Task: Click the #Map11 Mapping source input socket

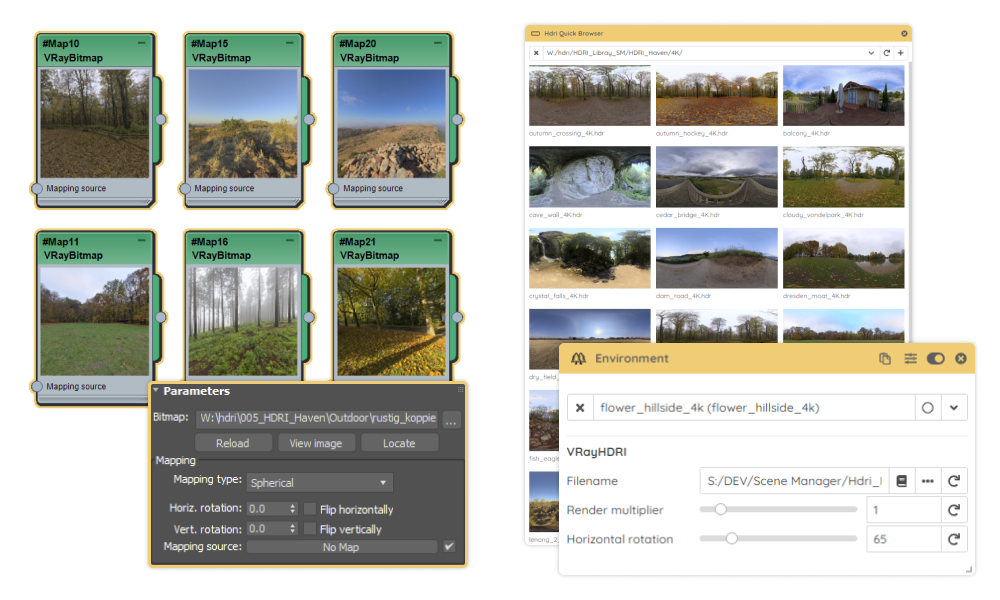Action: click(x=36, y=386)
